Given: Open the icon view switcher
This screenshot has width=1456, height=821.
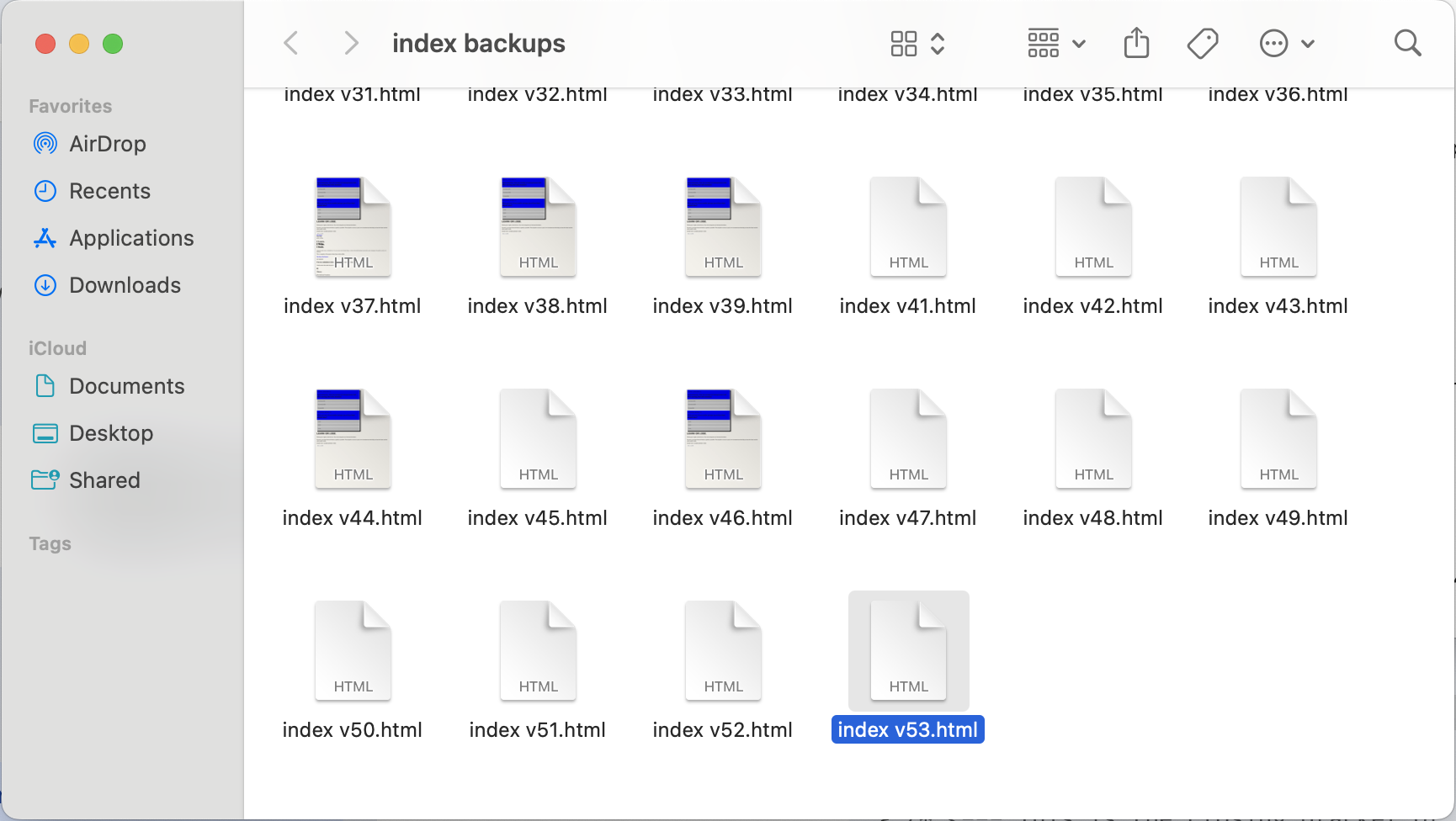Looking at the screenshot, I should pyautogui.click(x=917, y=43).
